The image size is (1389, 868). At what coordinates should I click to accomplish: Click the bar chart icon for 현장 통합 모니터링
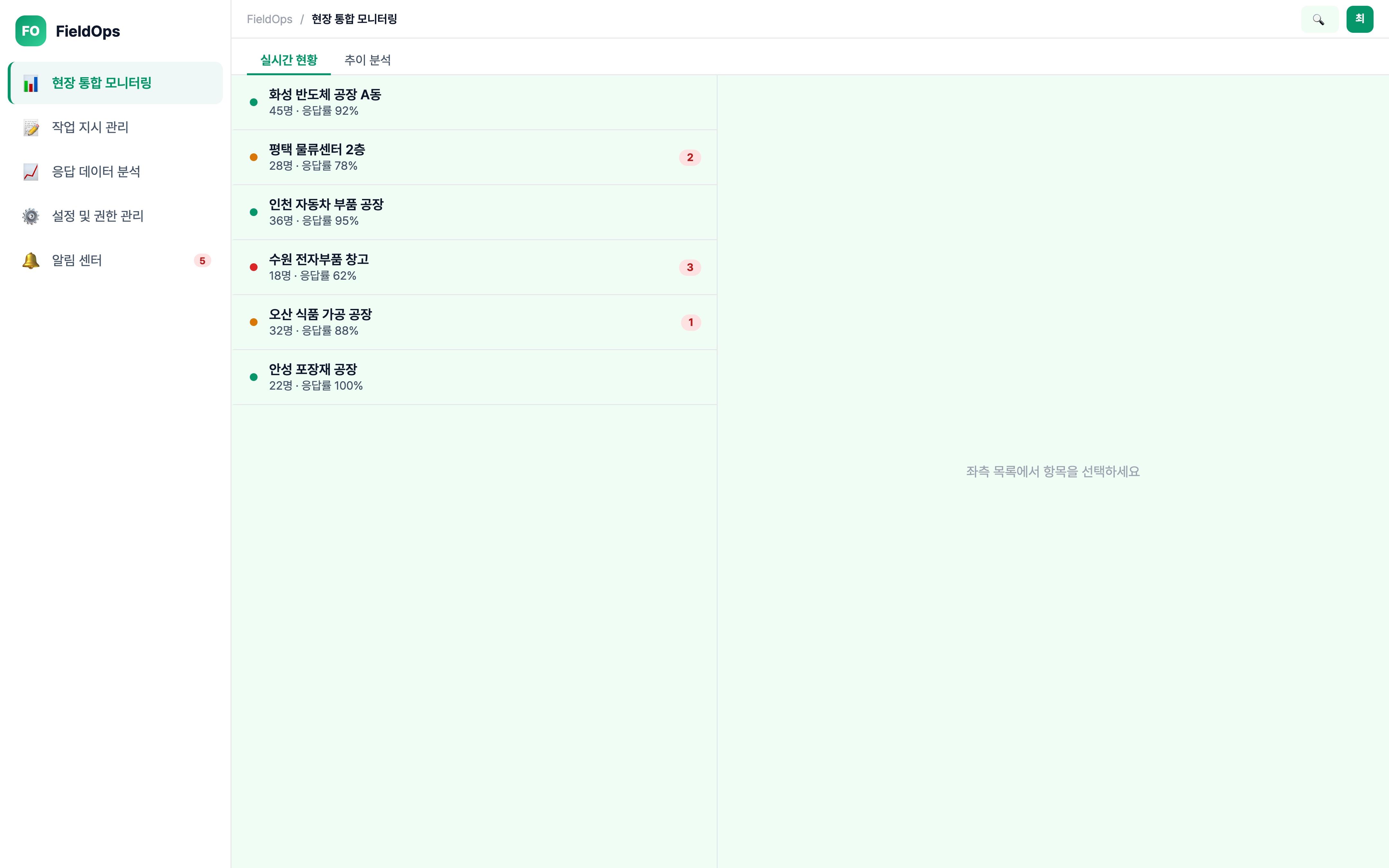click(x=31, y=83)
